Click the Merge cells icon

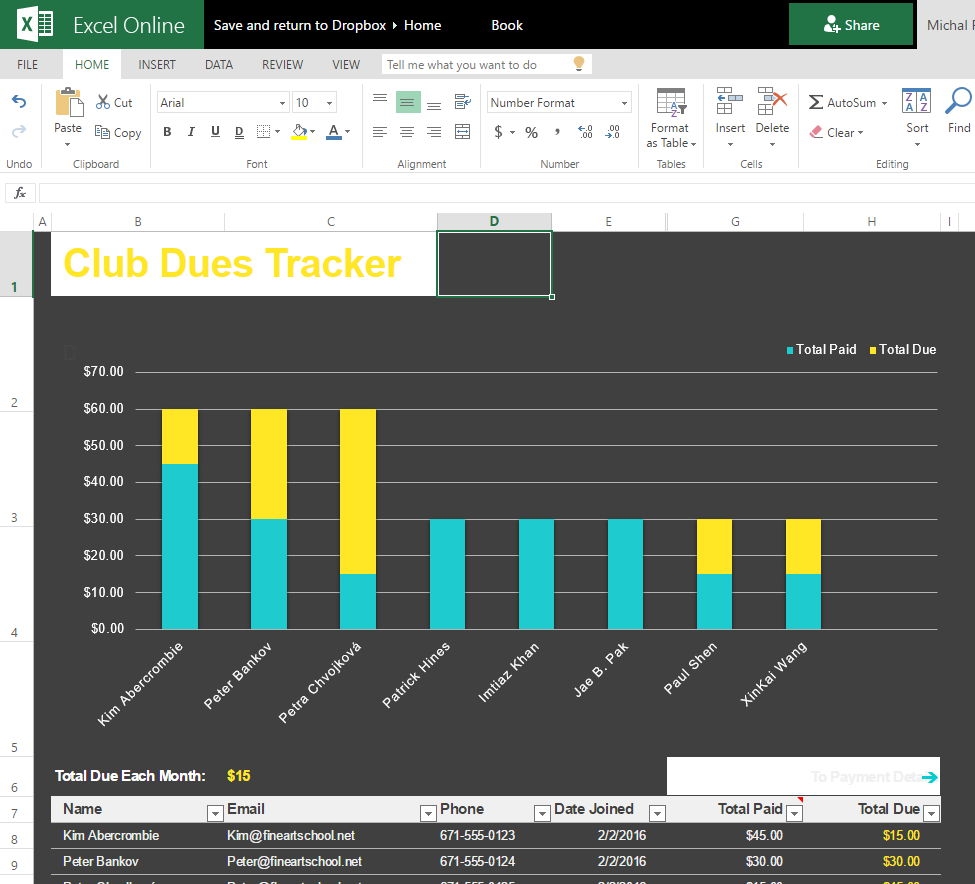click(462, 132)
